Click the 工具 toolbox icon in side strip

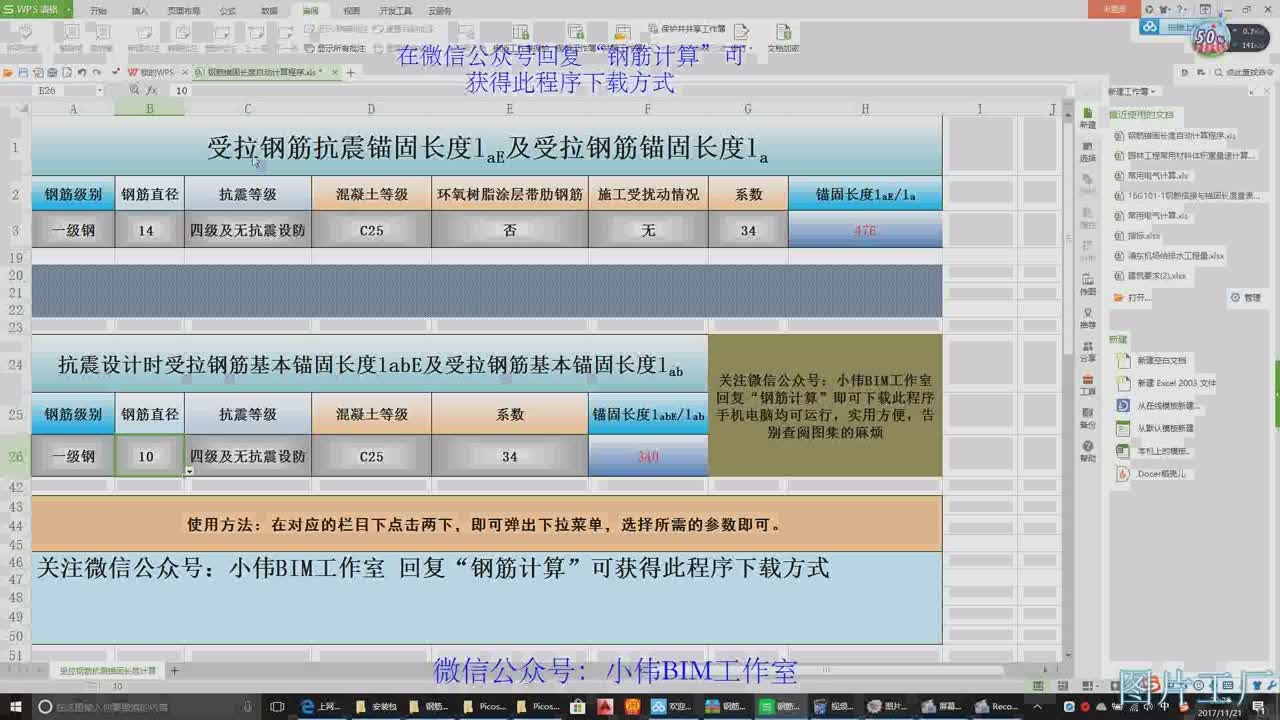[1088, 385]
